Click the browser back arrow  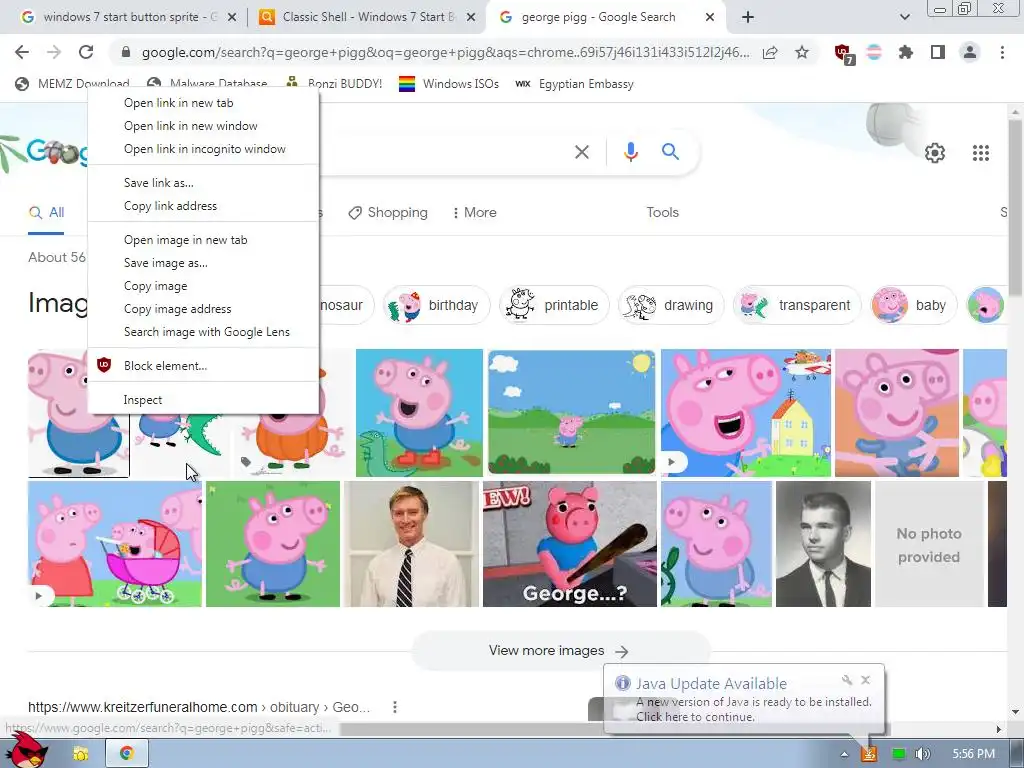22,52
